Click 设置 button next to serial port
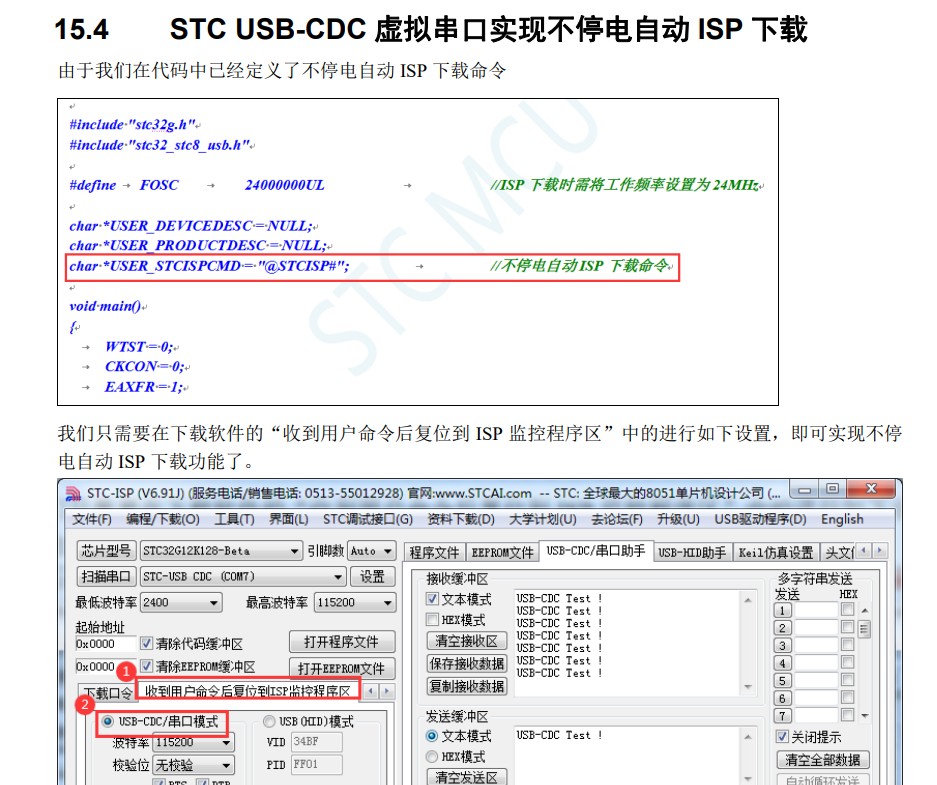Viewport: 937px width, 785px height. (x=372, y=577)
